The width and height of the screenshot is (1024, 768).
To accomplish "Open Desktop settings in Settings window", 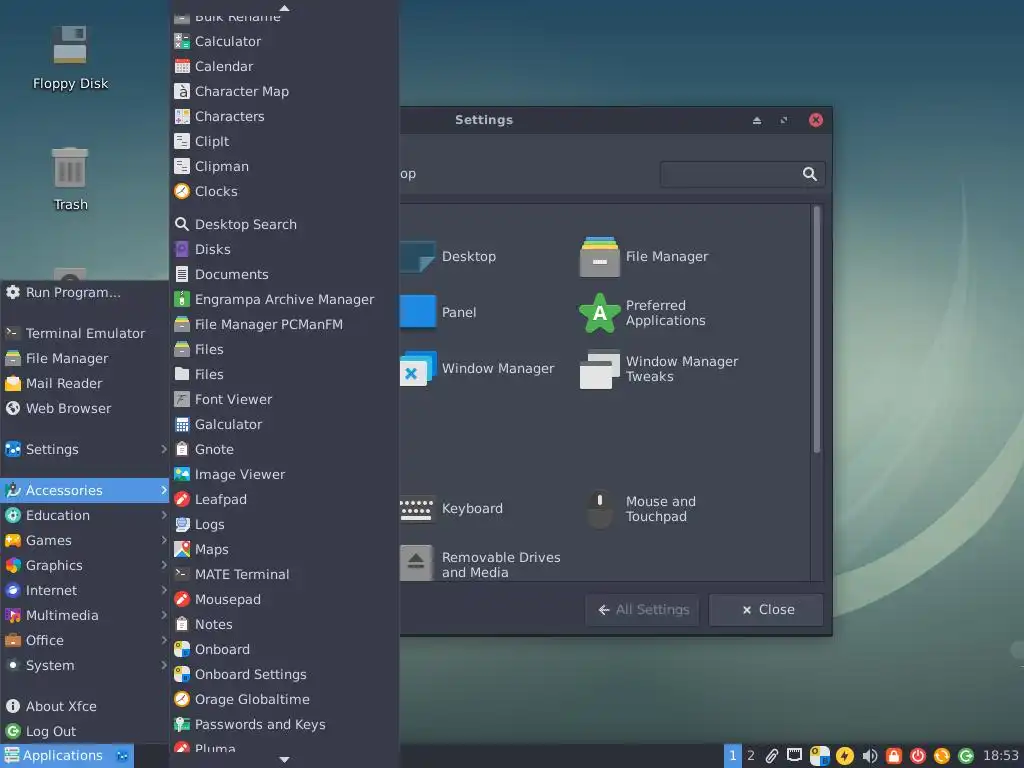I will tap(449, 257).
